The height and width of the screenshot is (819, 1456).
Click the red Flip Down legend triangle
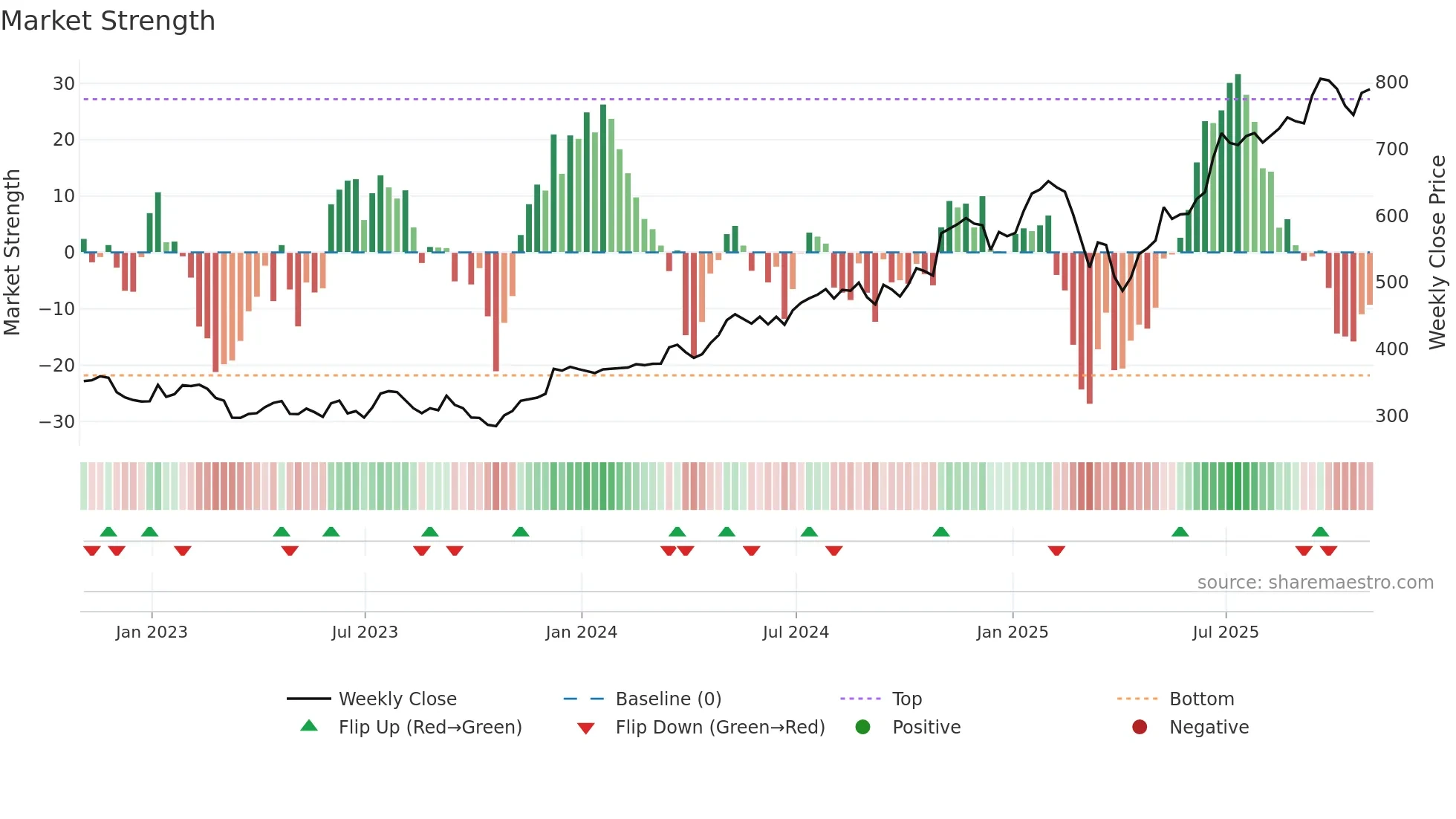(585, 728)
